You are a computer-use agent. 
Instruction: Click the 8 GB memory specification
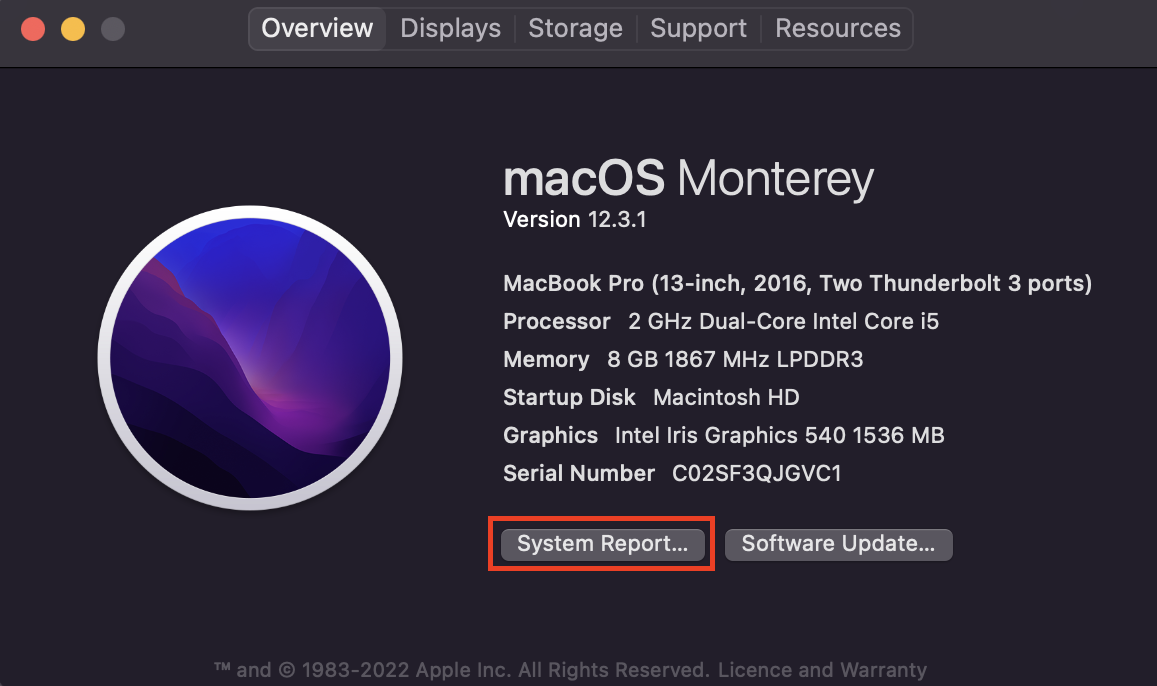pyautogui.click(x=700, y=359)
